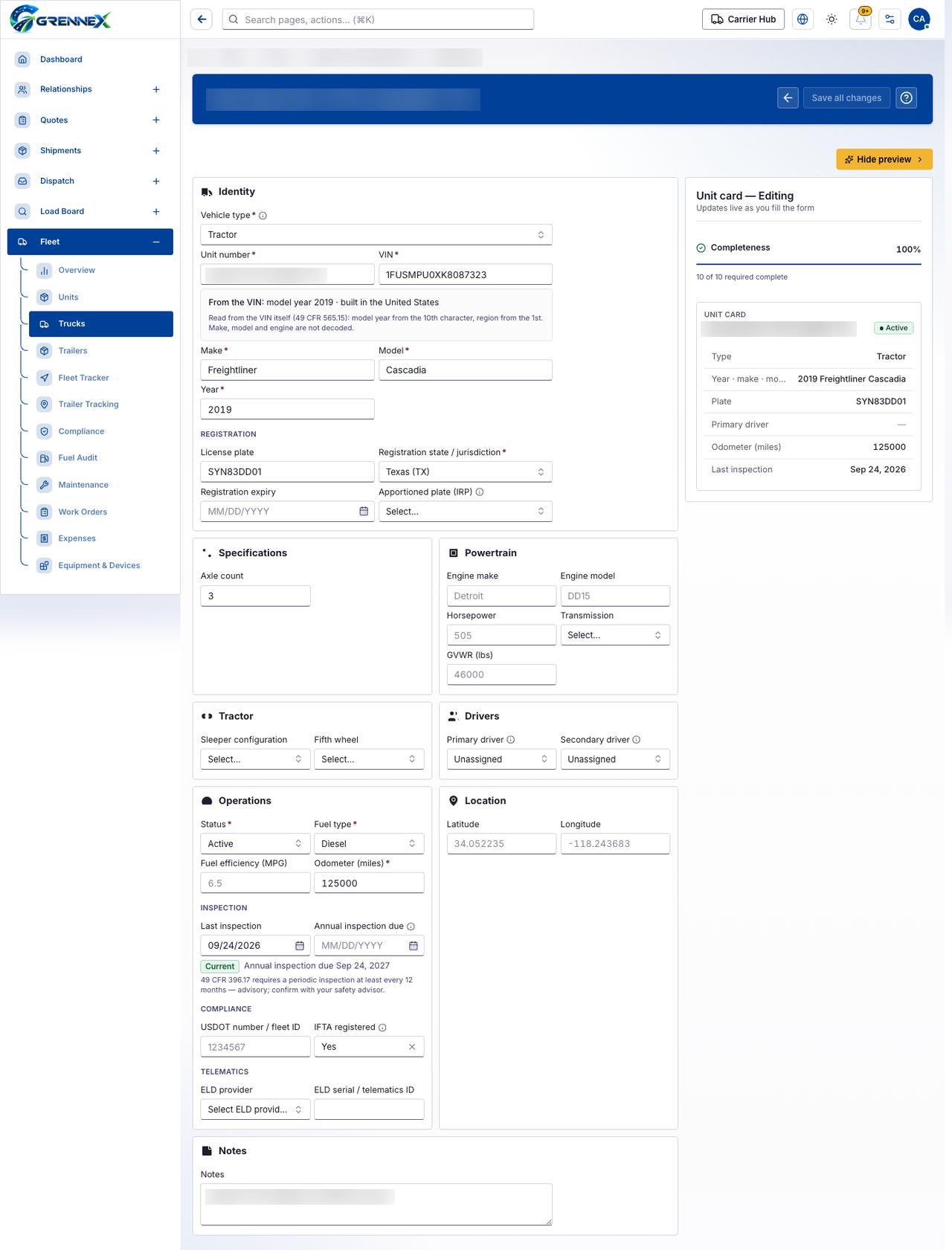This screenshot has width=952, height=1250.
Task: Click the search pages input
Action: (x=378, y=19)
